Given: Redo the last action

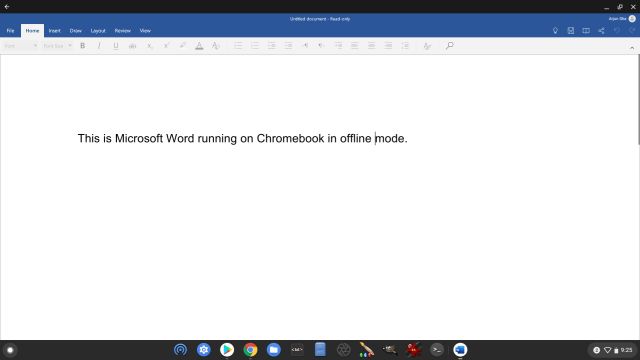Looking at the screenshot, I should (632, 31).
